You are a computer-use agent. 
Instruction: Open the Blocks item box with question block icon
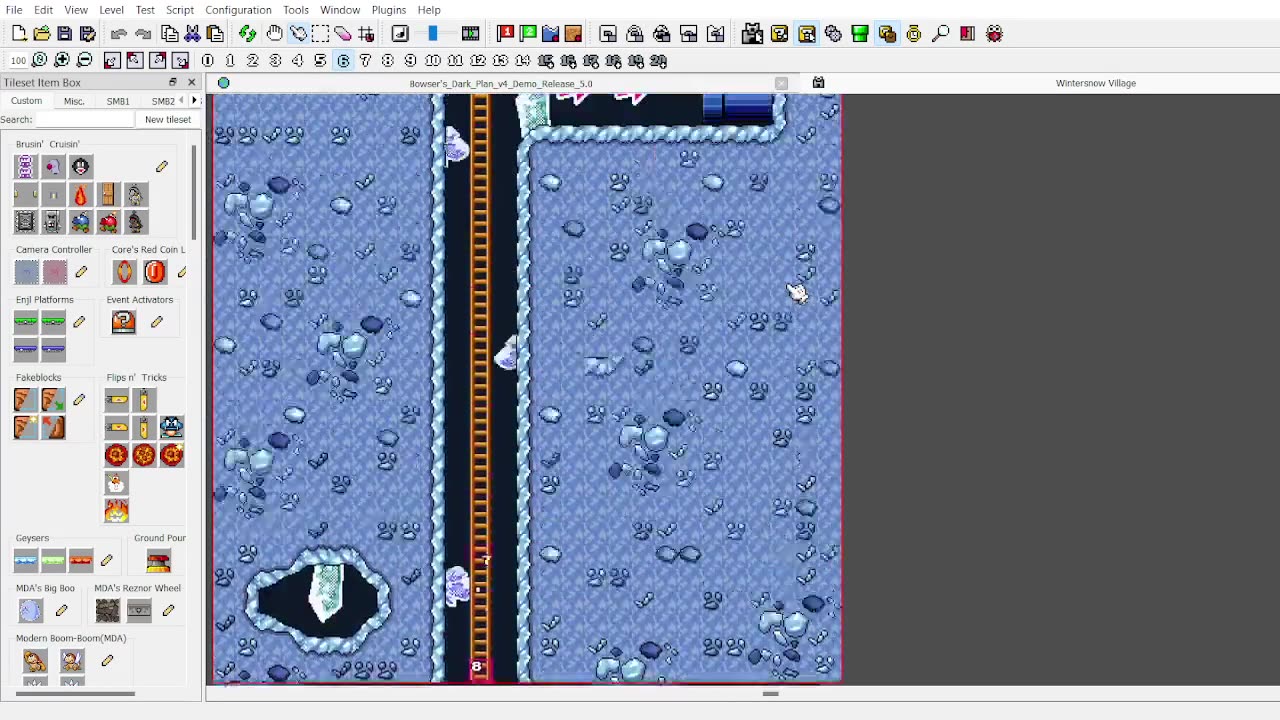tap(780, 34)
